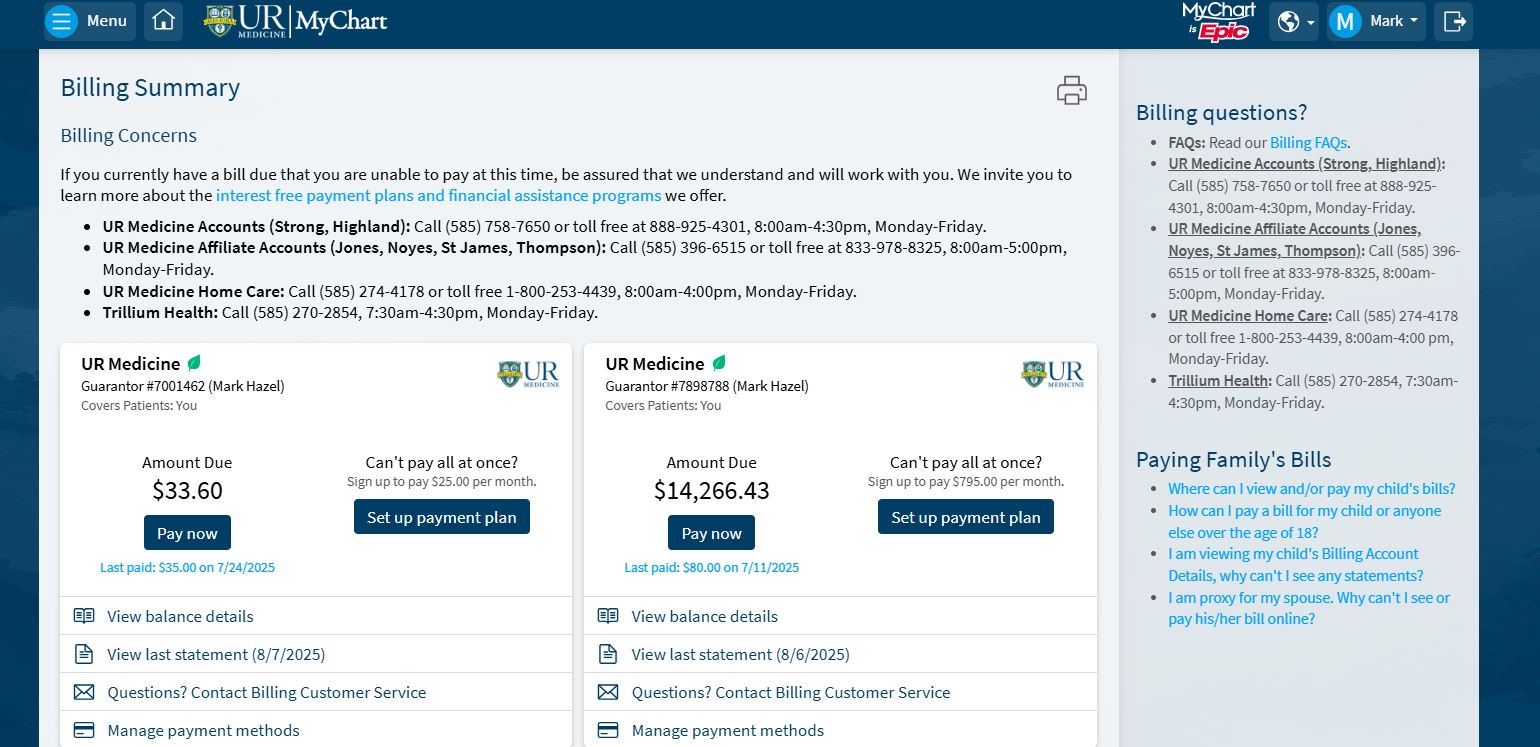Open the main Menu button
The image size is (1540, 747).
pyautogui.click(x=89, y=21)
